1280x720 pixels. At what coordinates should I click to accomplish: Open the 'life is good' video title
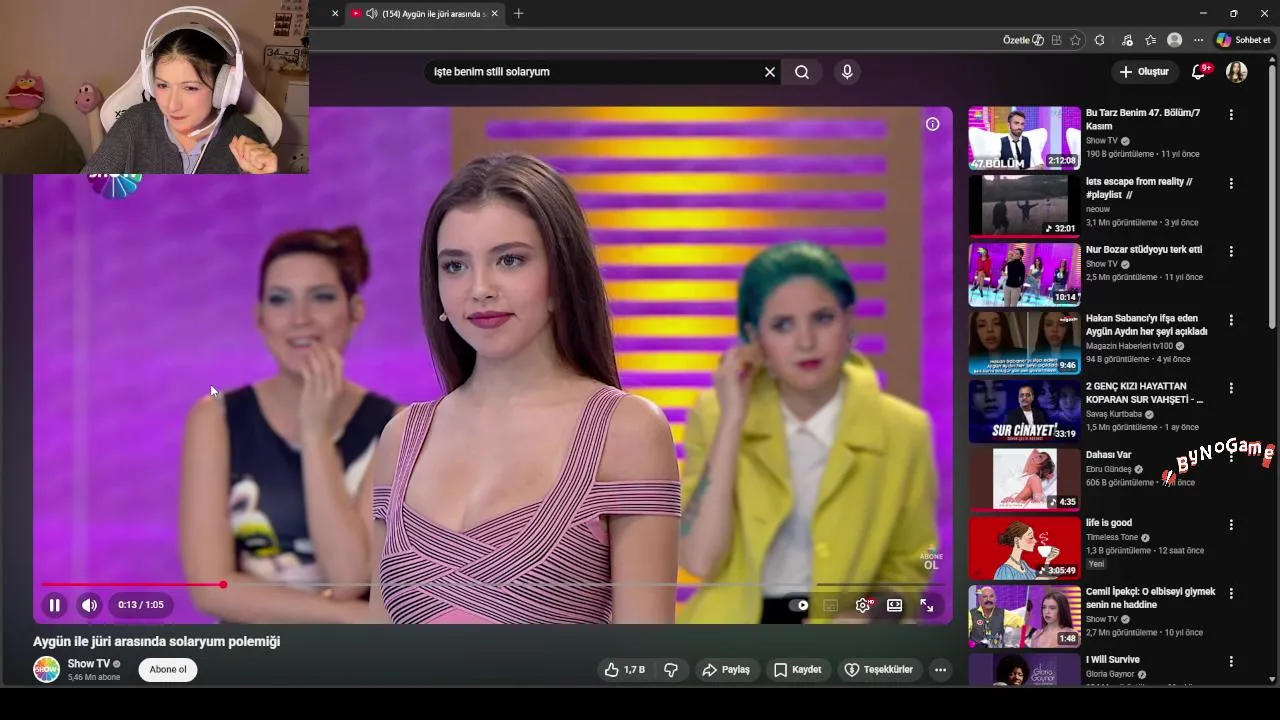point(1108,523)
